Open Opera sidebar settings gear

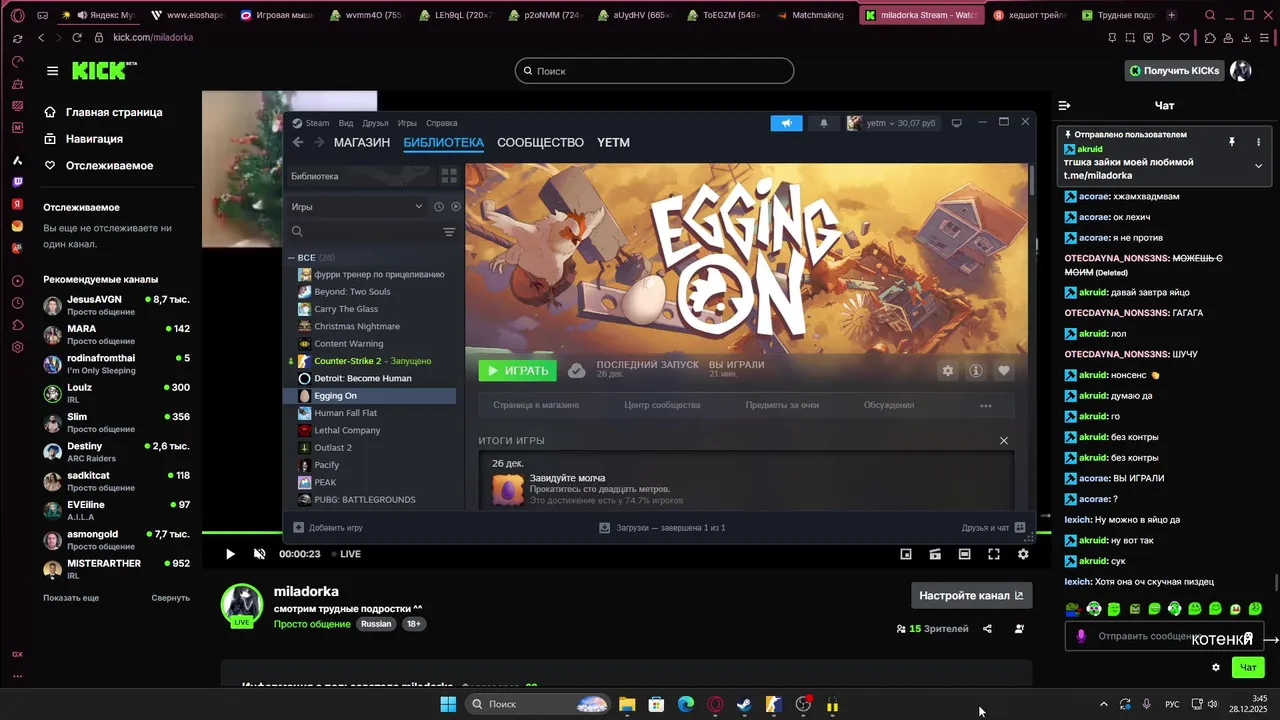point(17,347)
